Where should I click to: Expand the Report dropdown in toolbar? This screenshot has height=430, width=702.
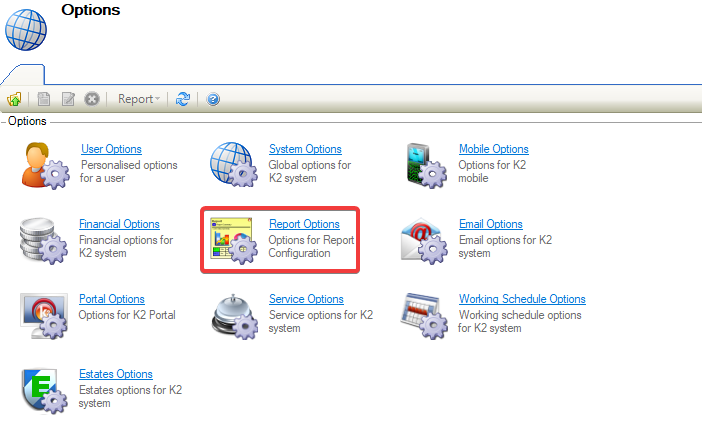(138, 99)
